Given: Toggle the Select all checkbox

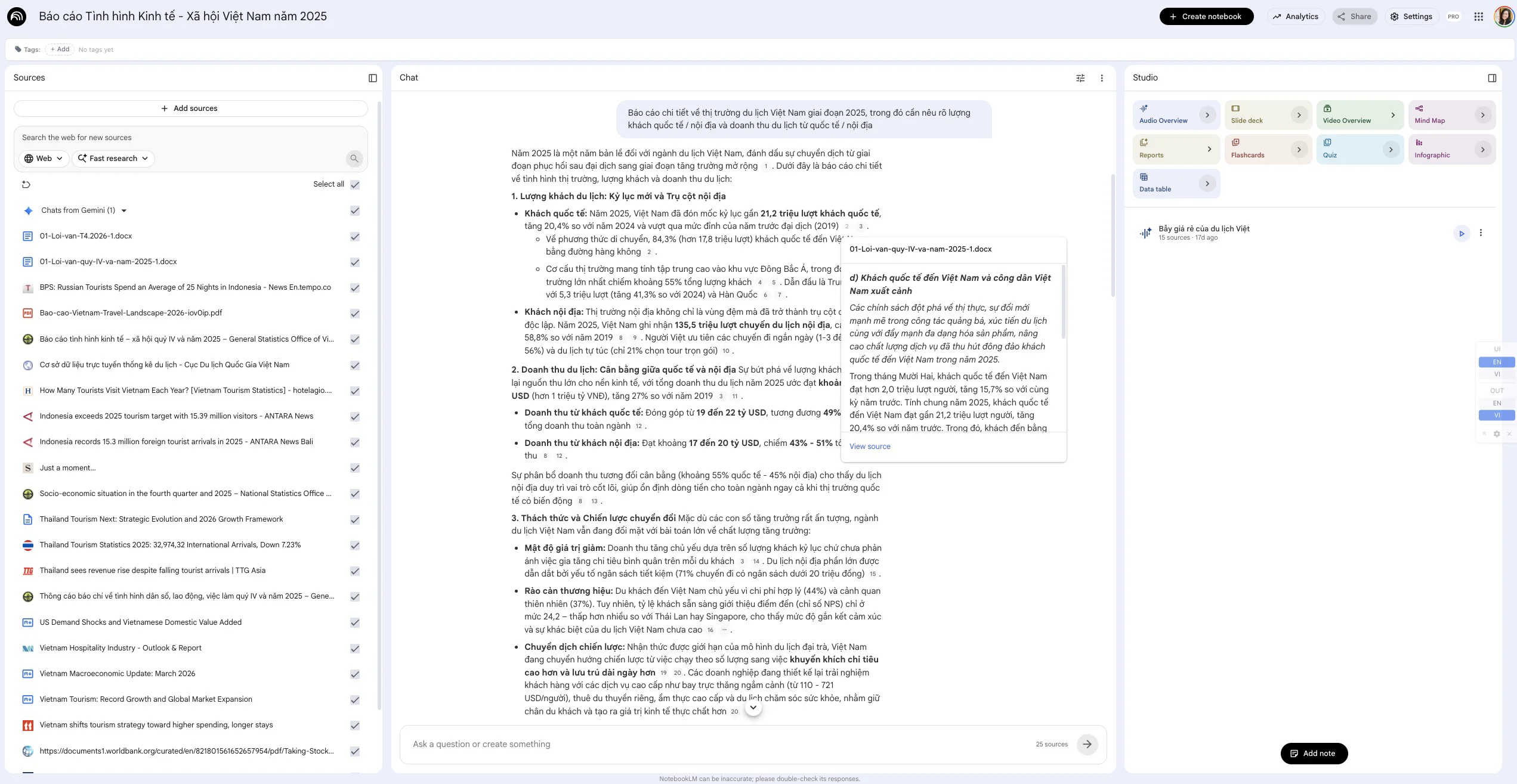Looking at the screenshot, I should pyautogui.click(x=355, y=185).
